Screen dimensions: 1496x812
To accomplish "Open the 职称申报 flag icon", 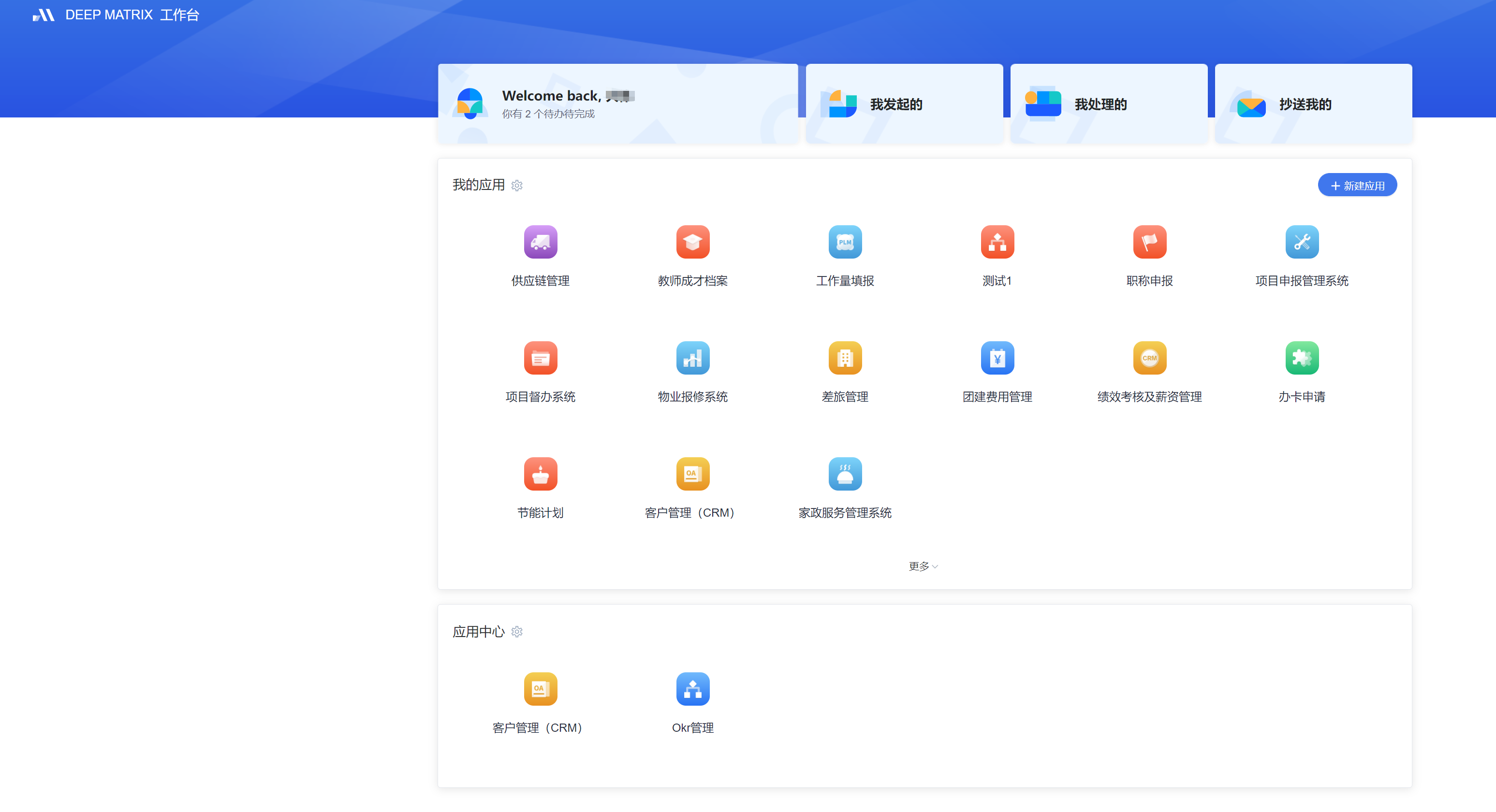I will [x=1149, y=242].
